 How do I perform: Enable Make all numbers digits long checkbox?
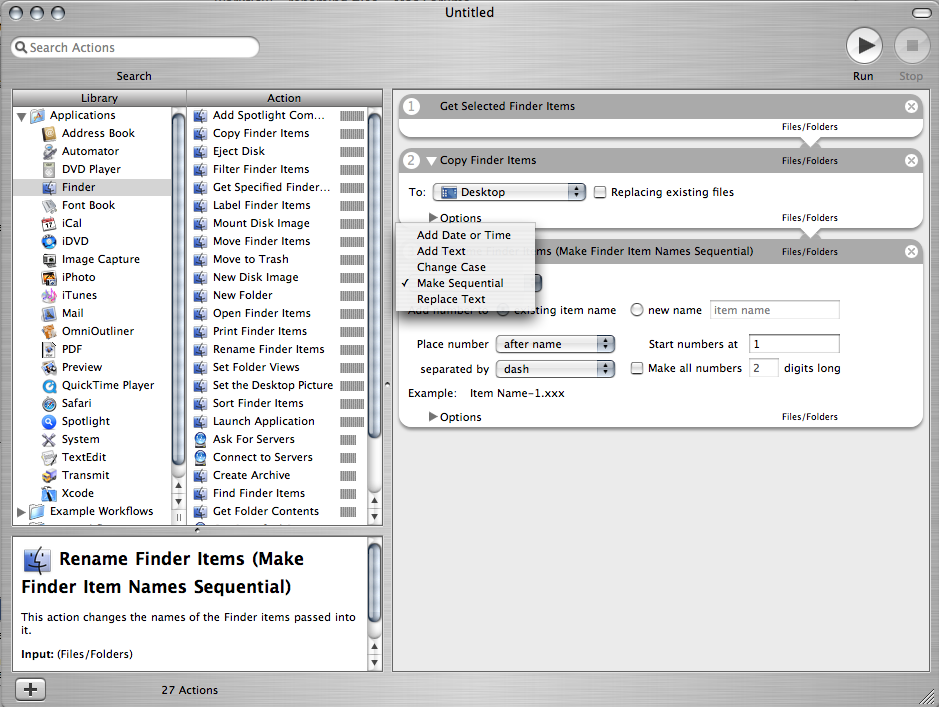[637, 368]
